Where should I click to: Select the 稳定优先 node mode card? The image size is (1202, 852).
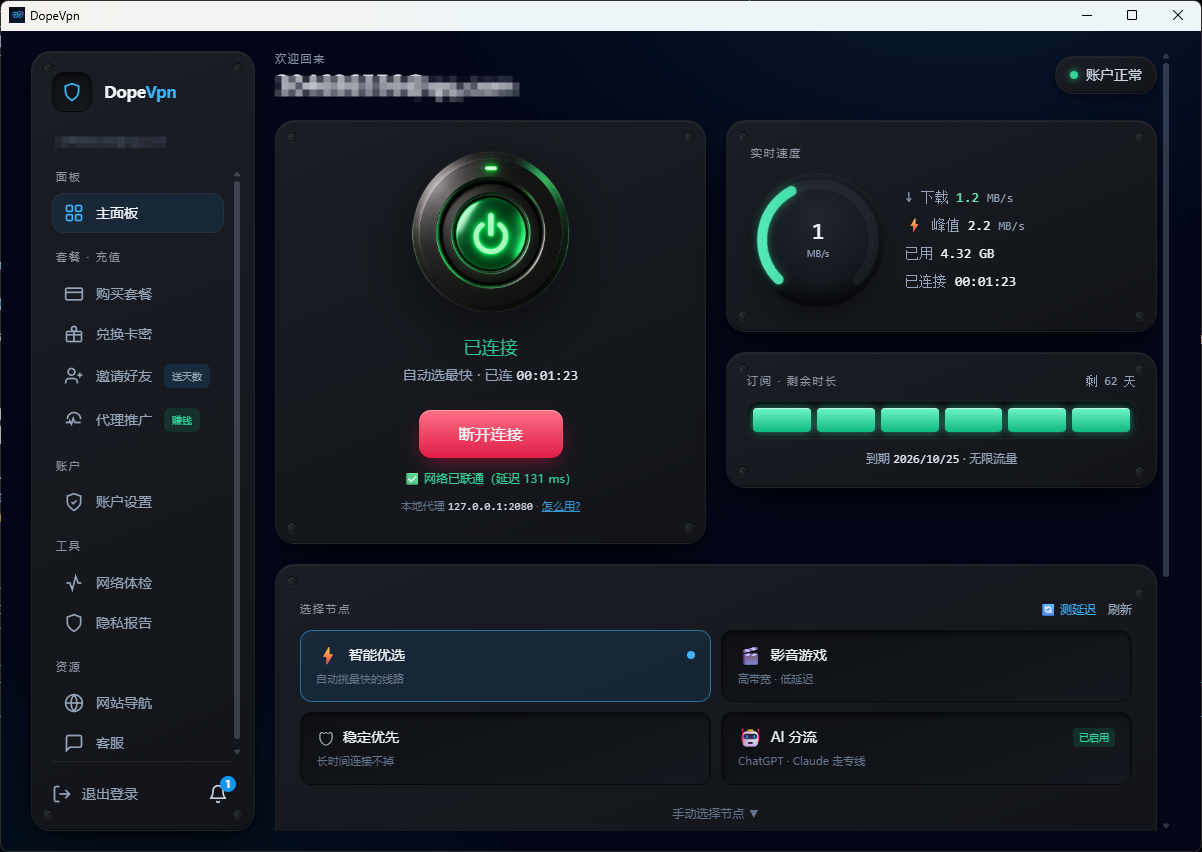coord(505,748)
